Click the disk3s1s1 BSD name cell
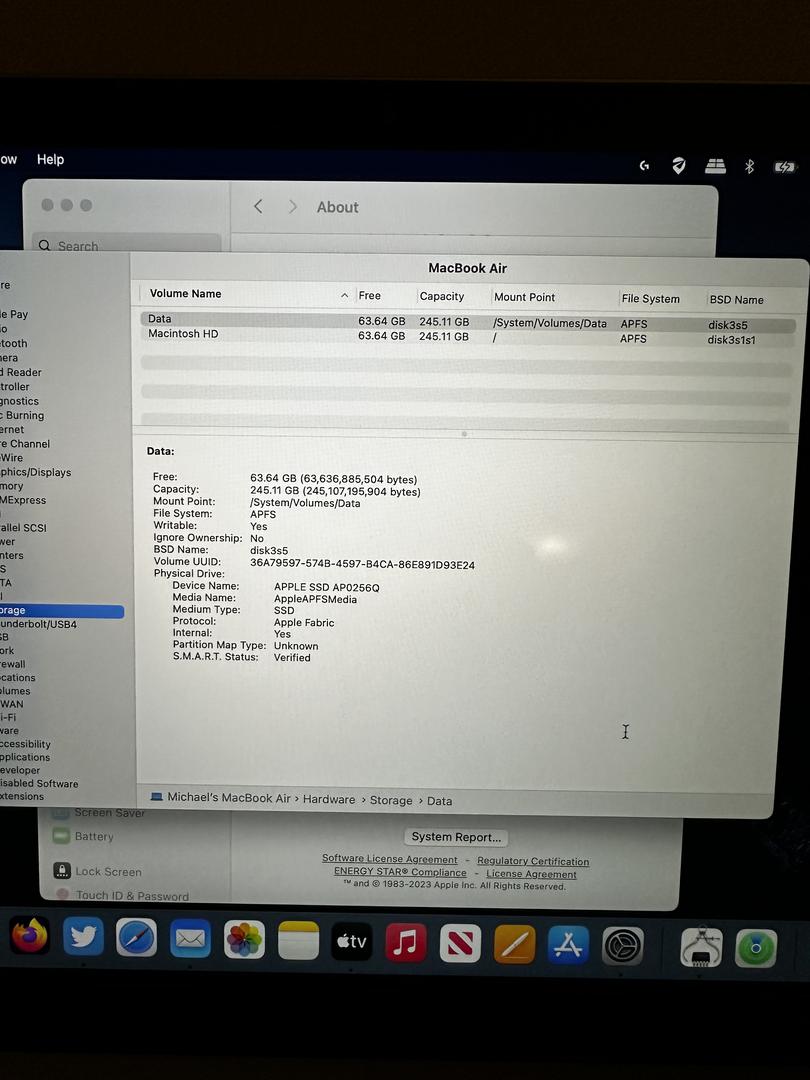 731,340
